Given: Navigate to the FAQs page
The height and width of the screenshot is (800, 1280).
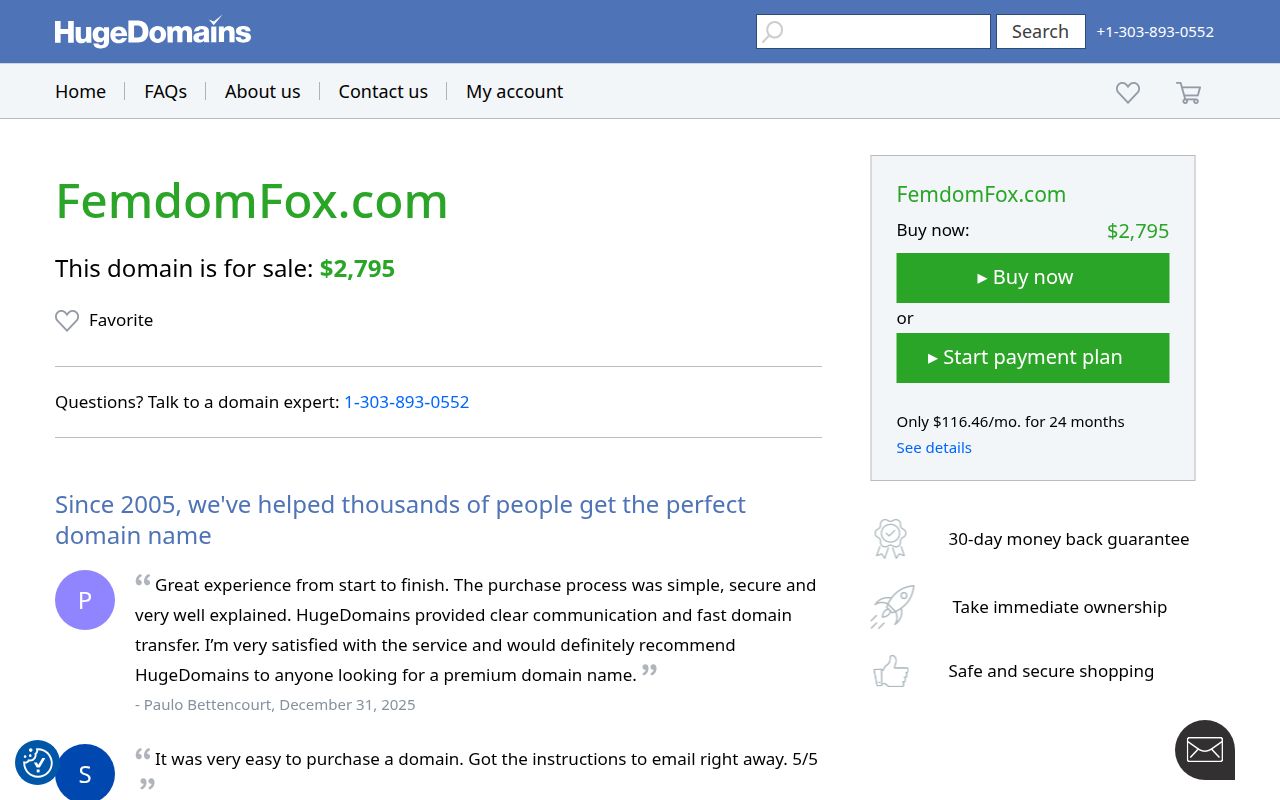Looking at the screenshot, I should coord(165,91).
